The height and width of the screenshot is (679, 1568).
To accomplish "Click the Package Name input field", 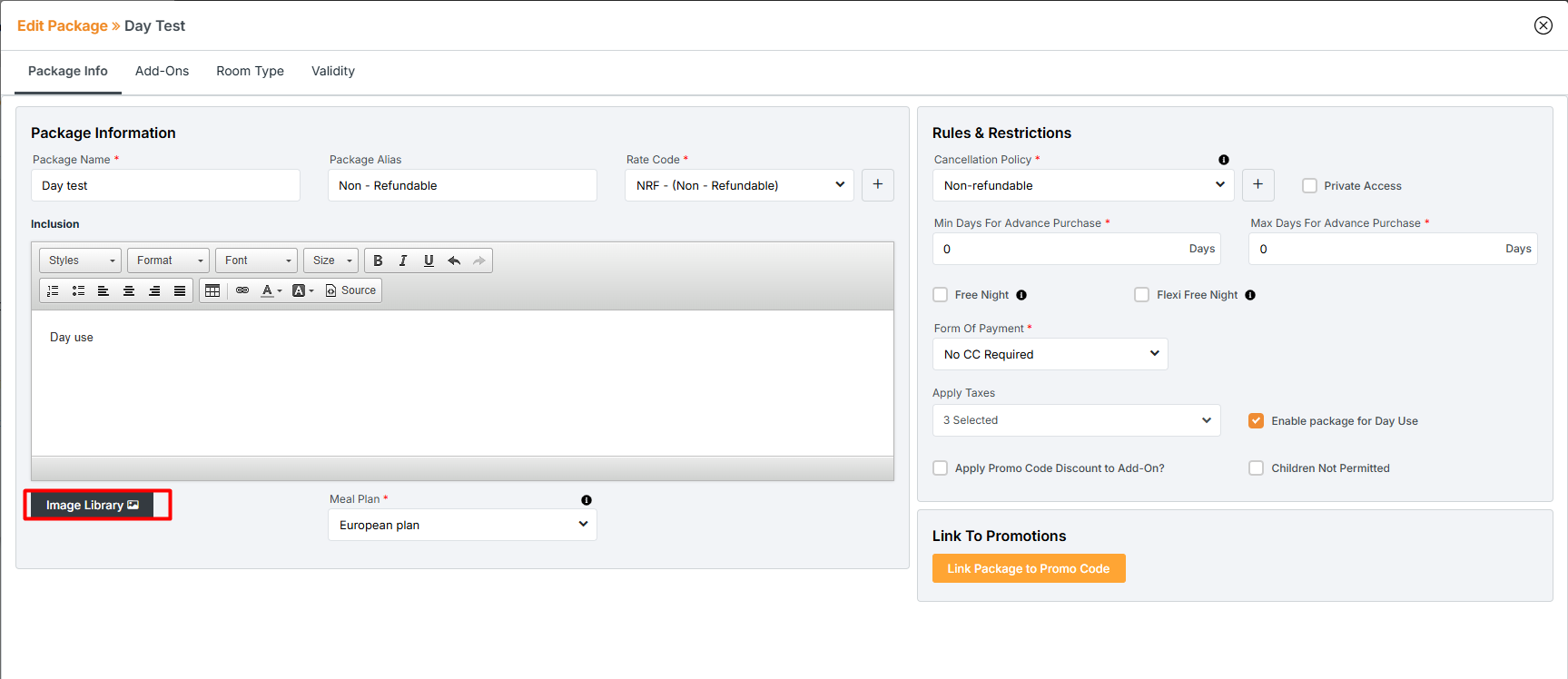I will 165,185.
